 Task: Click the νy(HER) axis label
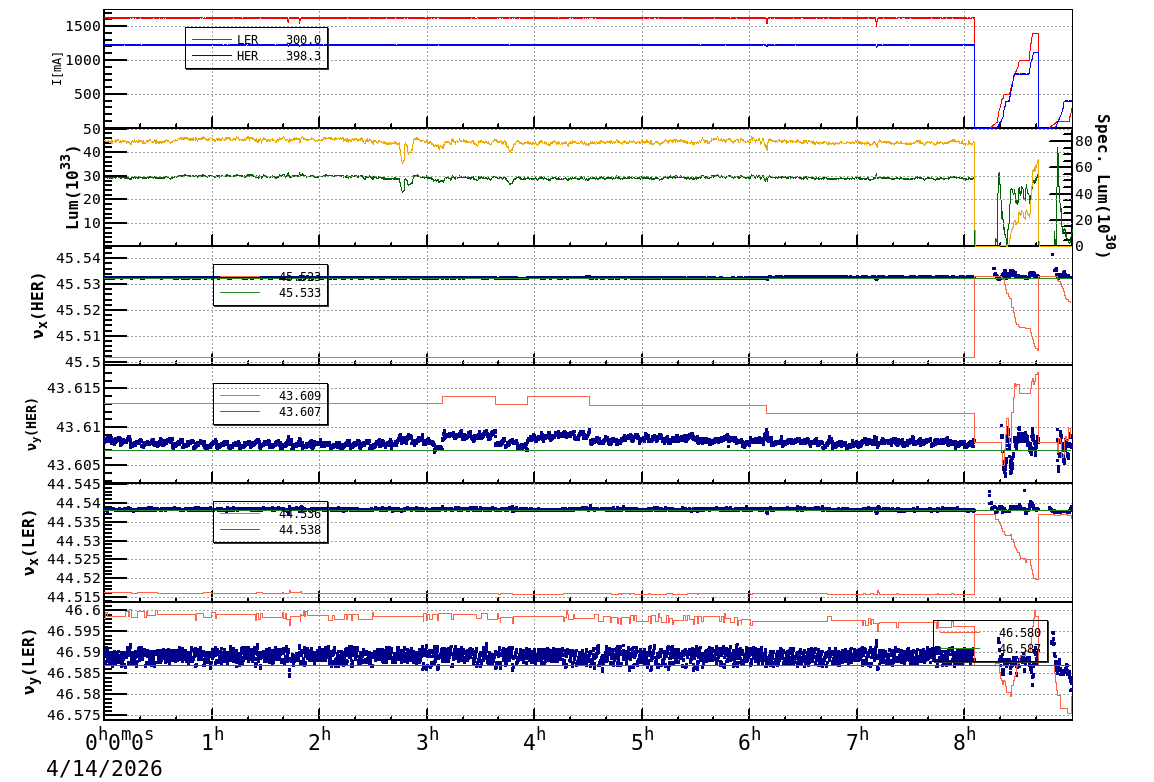coord(32,425)
